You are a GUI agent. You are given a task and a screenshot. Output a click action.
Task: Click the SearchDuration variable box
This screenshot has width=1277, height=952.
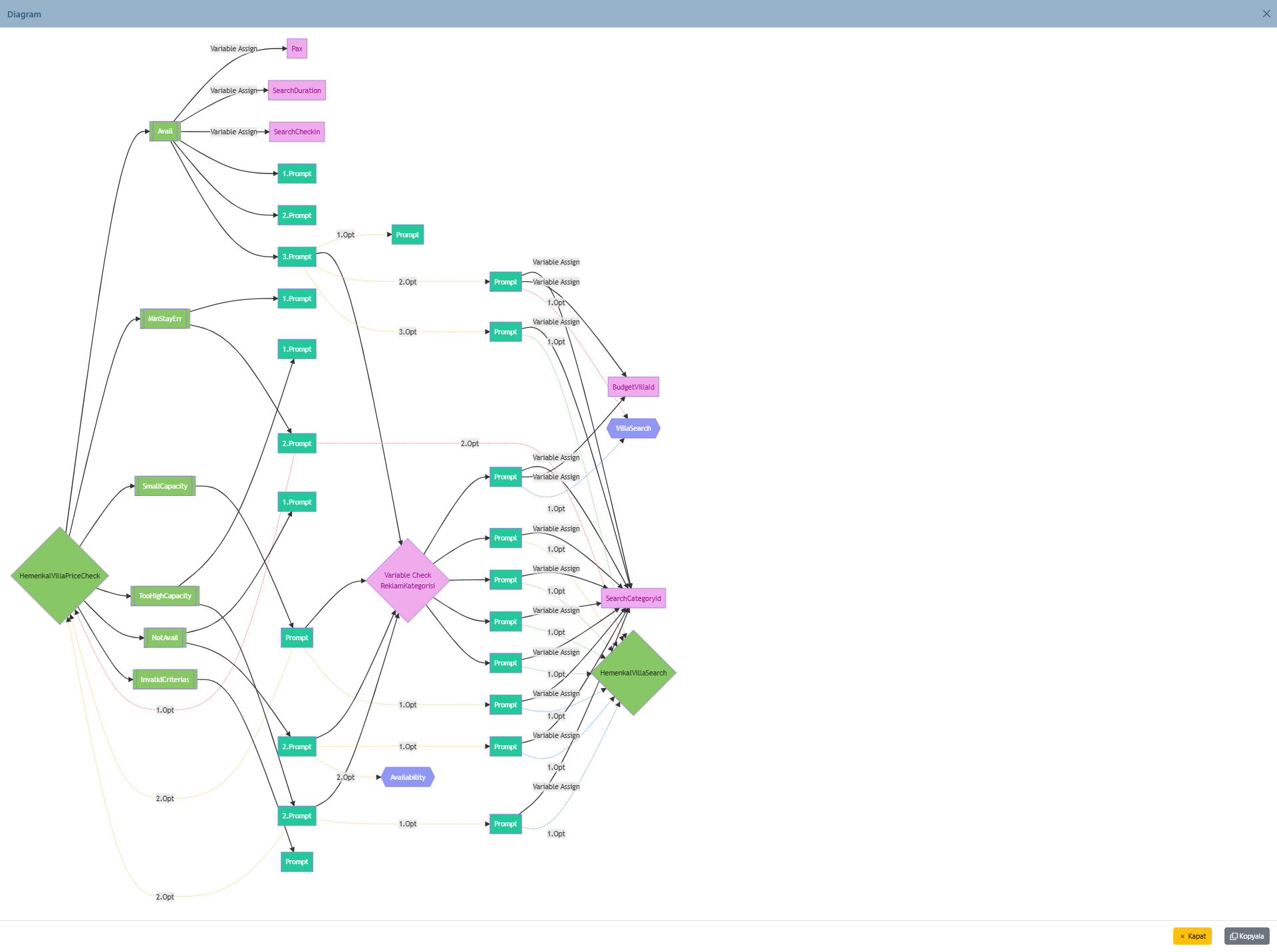tap(297, 90)
